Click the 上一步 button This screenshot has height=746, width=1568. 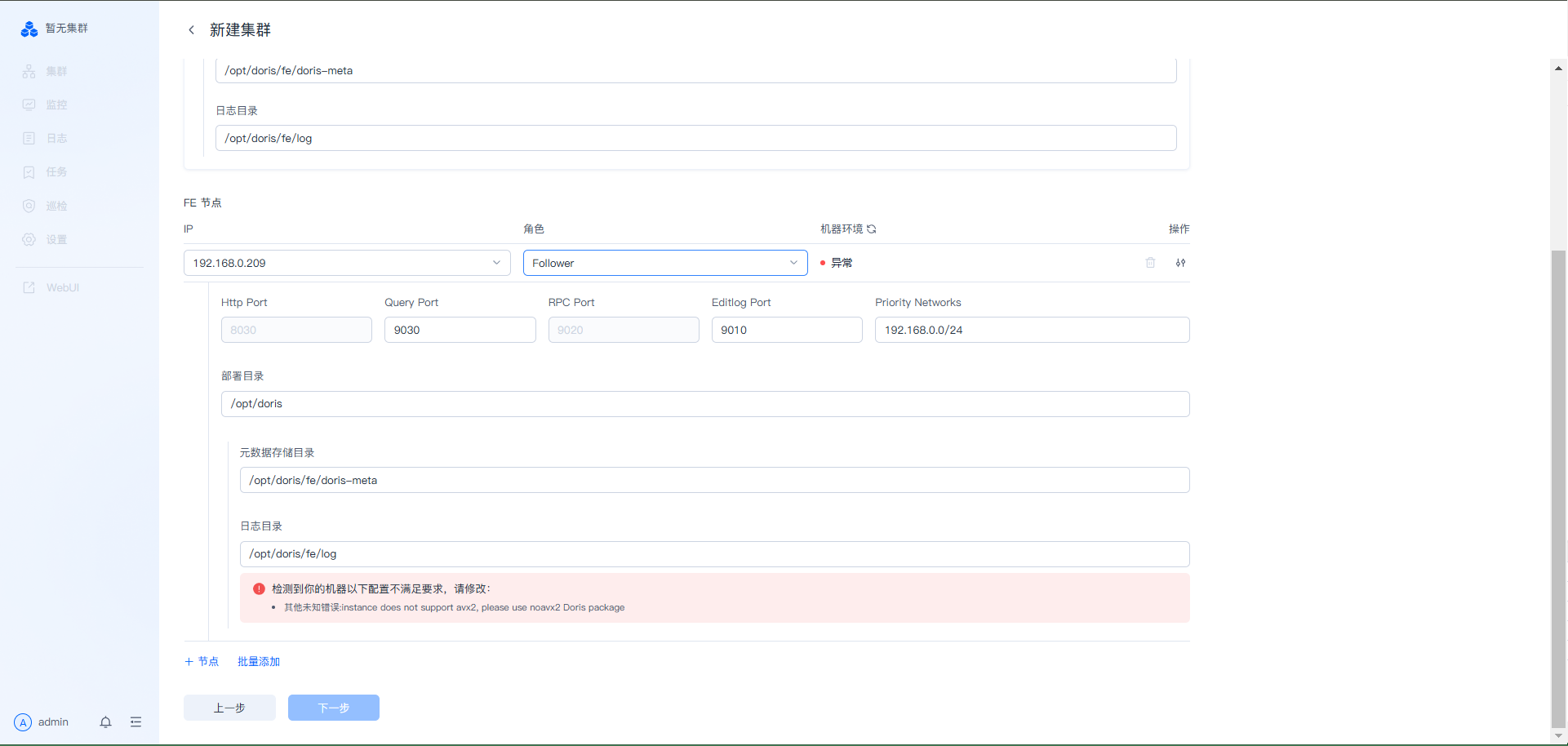pos(229,708)
